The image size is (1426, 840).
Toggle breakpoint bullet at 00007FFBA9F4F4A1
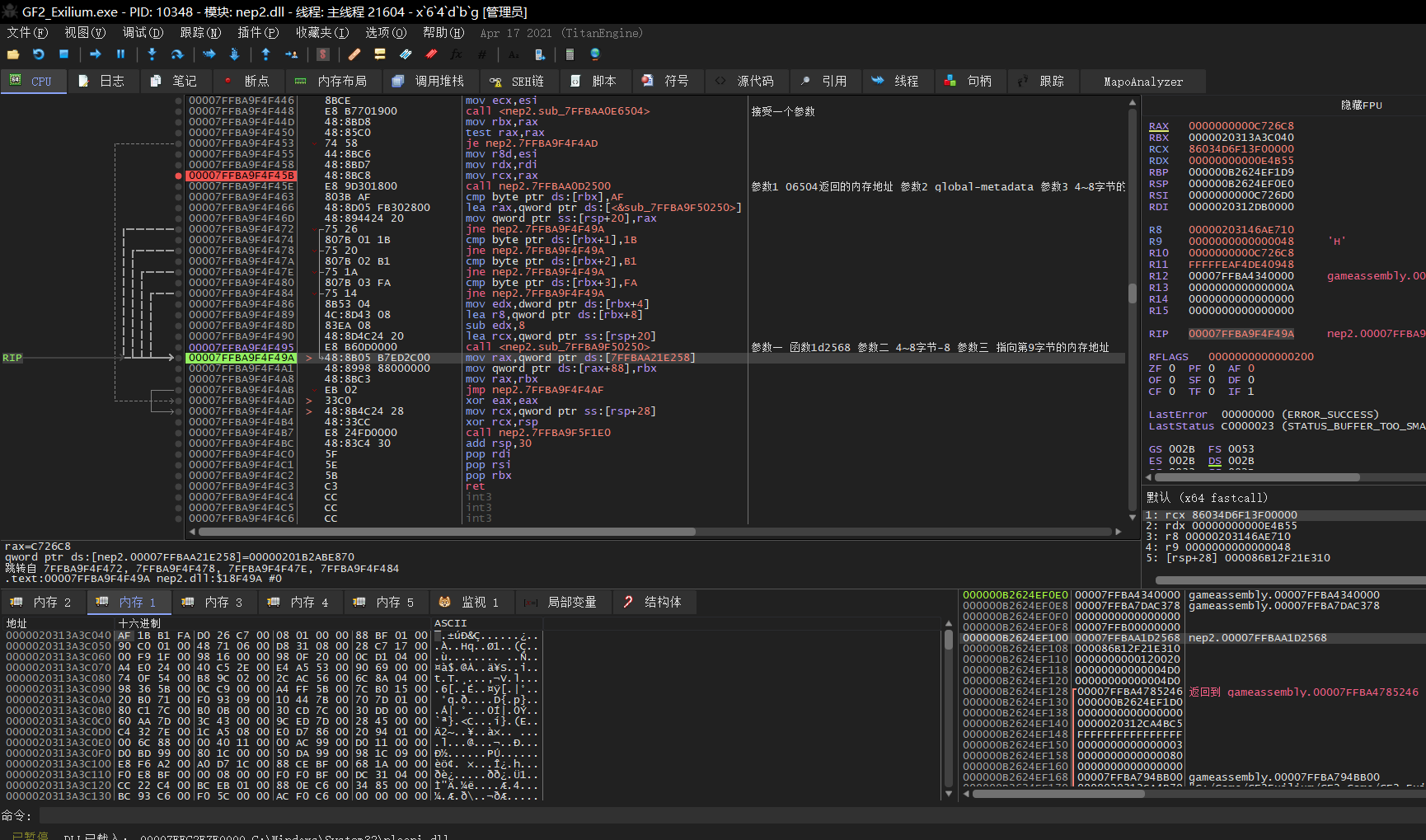[179, 368]
